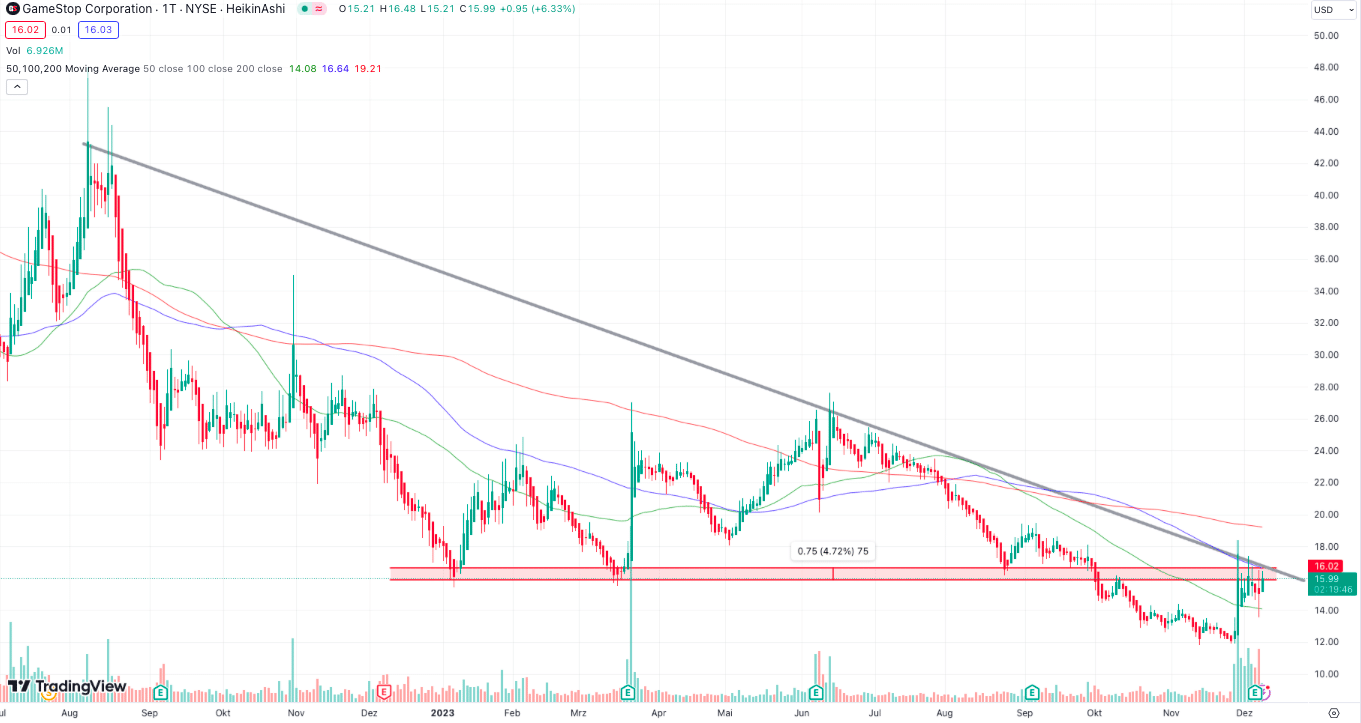
Task: Select the Vol indicator legend
Action: pyautogui.click(x=14, y=50)
